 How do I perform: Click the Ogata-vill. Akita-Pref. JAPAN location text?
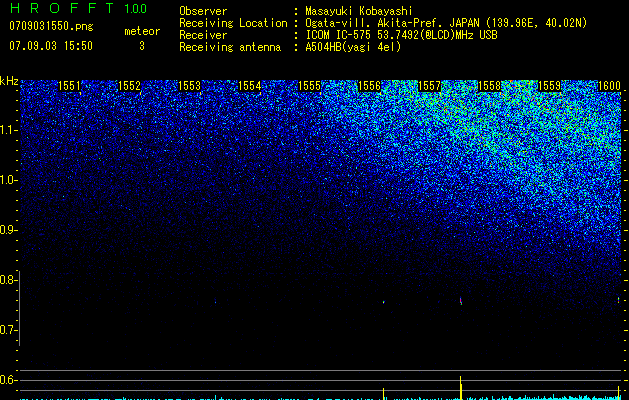click(x=446, y=23)
